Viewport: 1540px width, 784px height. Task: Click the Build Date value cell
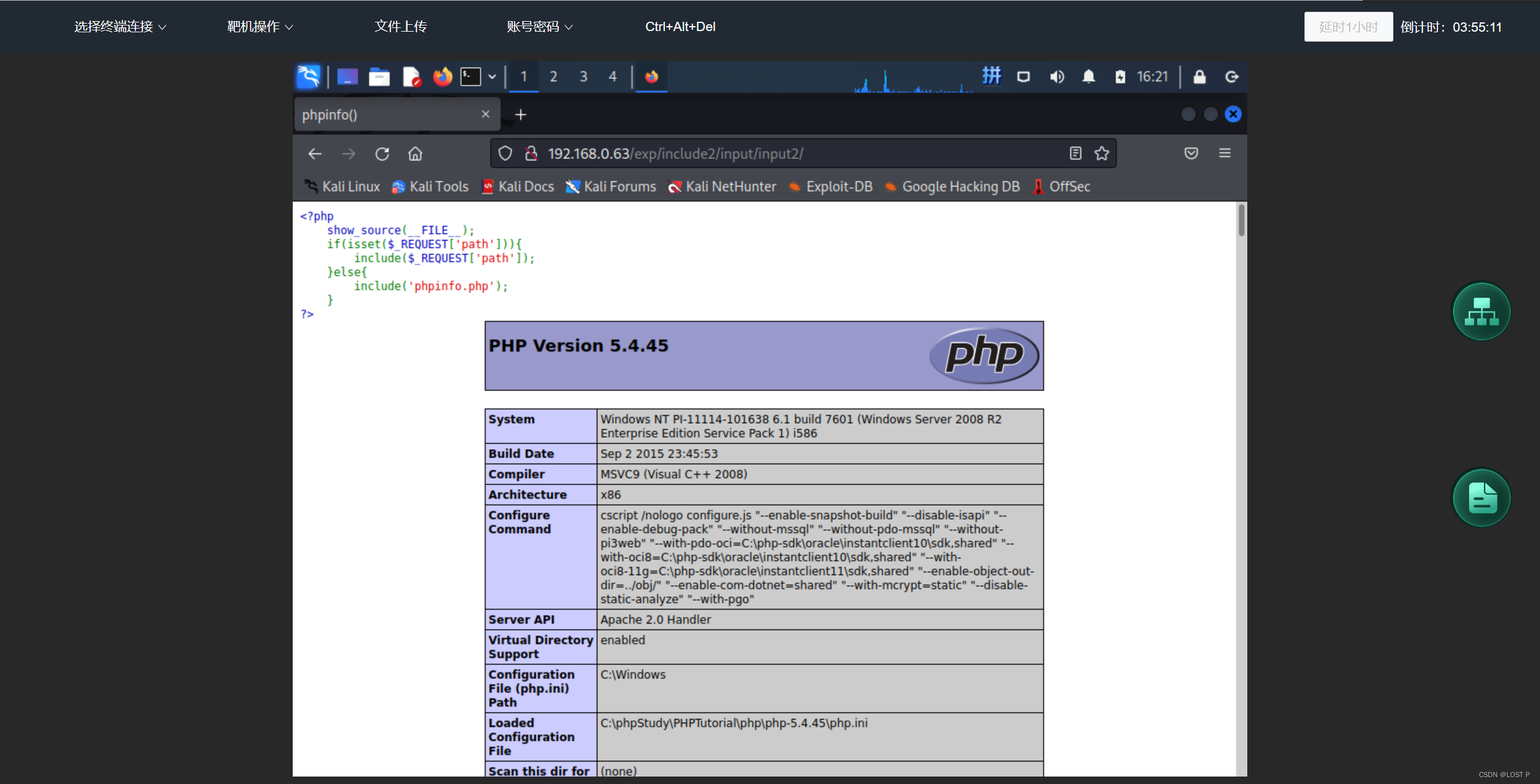[x=820, y=454]
